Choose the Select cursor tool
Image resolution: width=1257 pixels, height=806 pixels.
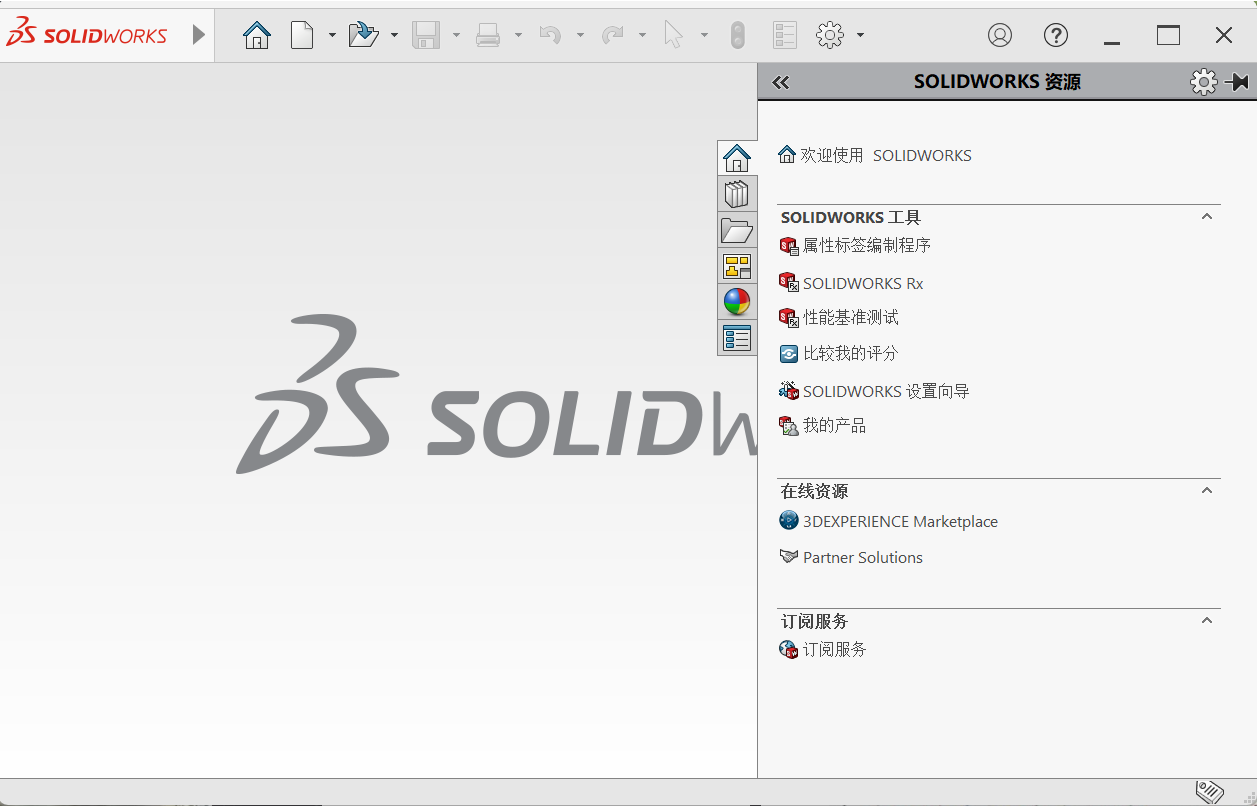674,36
